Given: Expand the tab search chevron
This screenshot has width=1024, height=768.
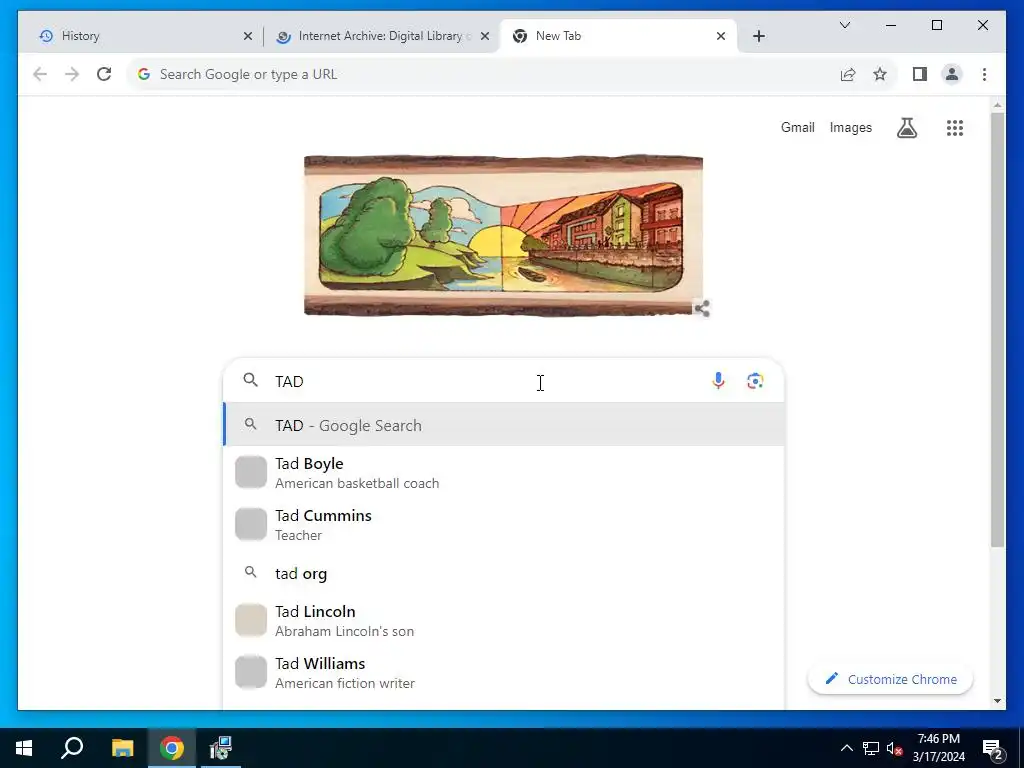Looking at the screenshot, I should coord(844,25).
